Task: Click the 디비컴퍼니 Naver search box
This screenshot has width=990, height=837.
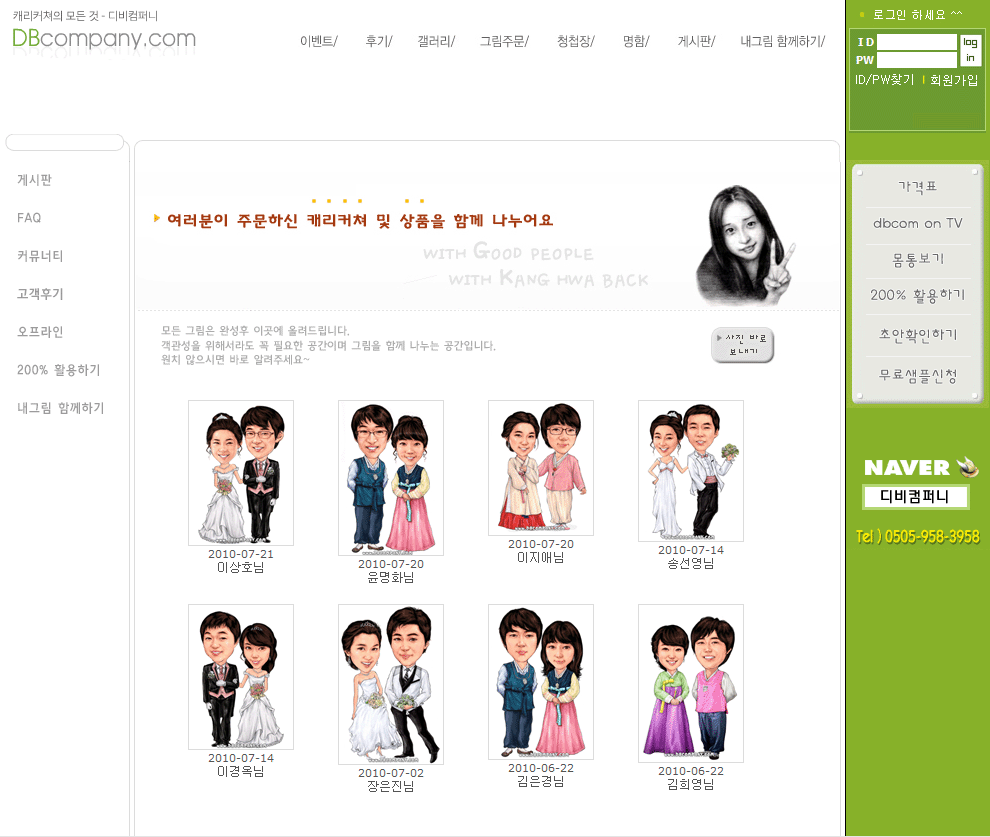Action: click(915, 497)
